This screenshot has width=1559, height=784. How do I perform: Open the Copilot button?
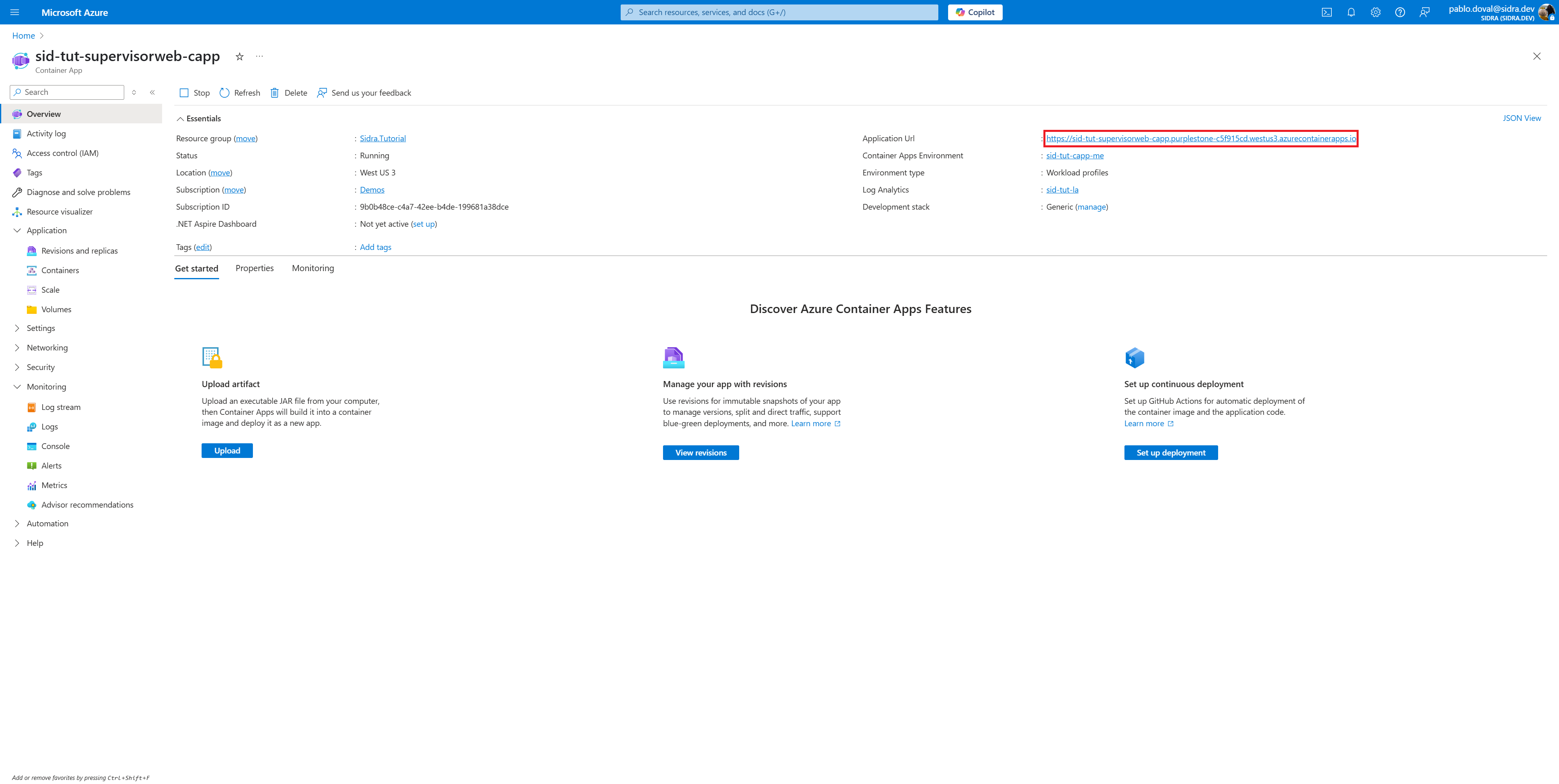point(974,12)
